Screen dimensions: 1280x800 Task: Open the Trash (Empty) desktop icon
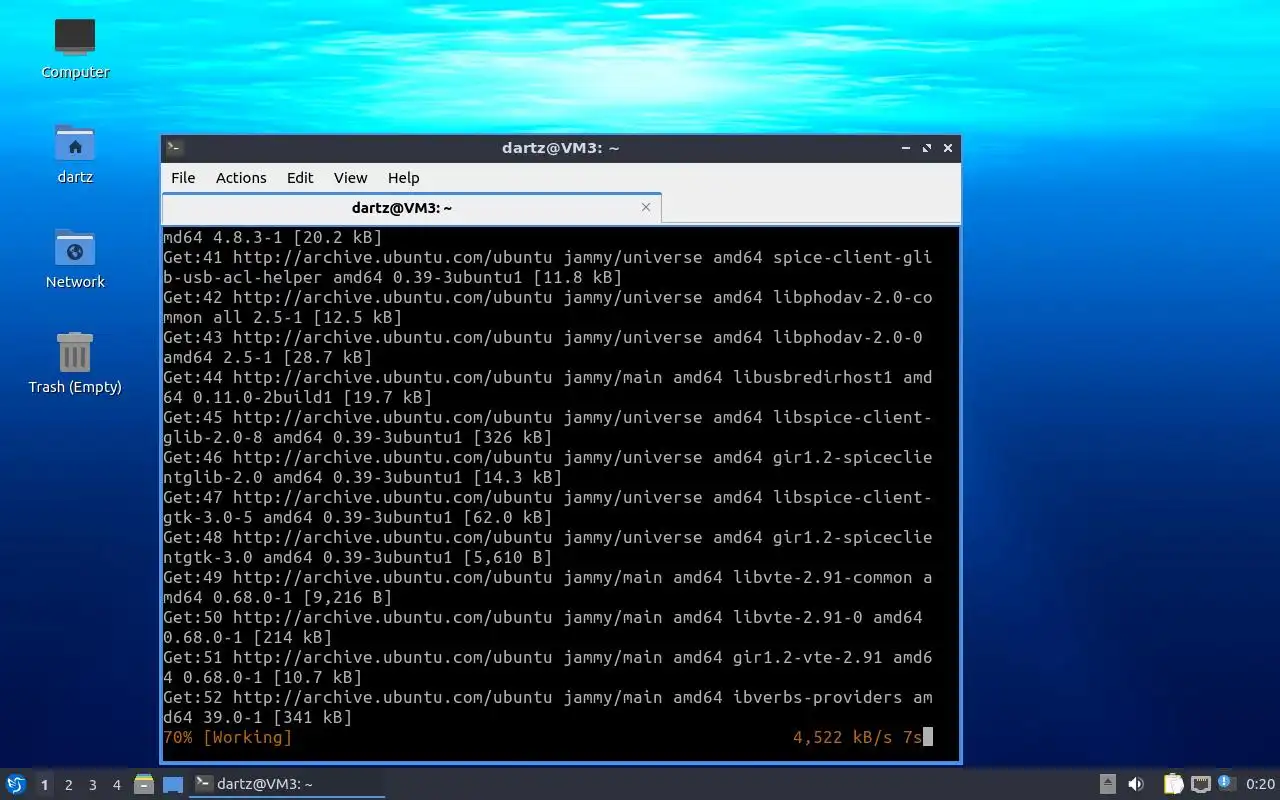tap(75, 363)
